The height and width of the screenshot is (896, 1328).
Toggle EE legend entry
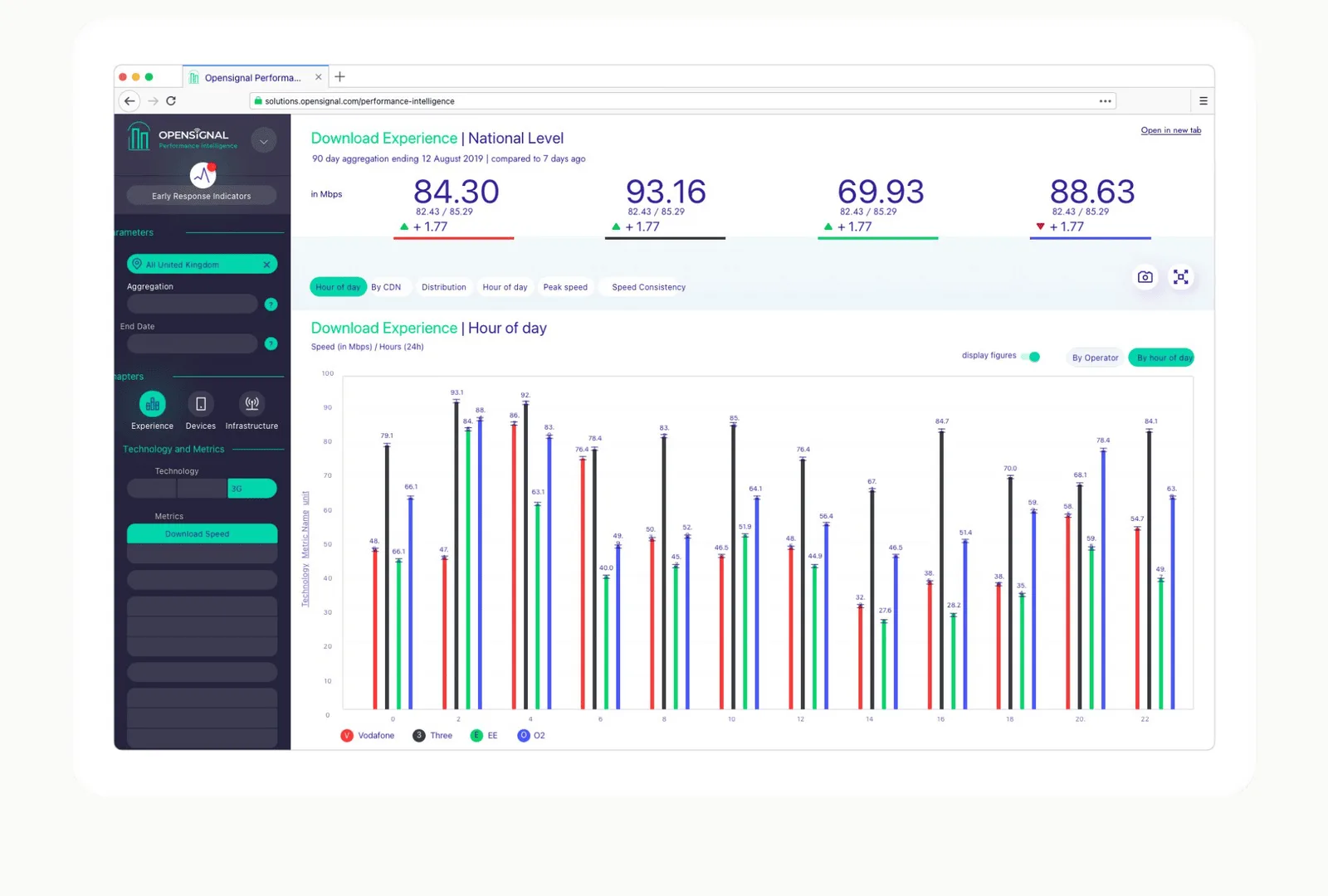click(484, 736)
